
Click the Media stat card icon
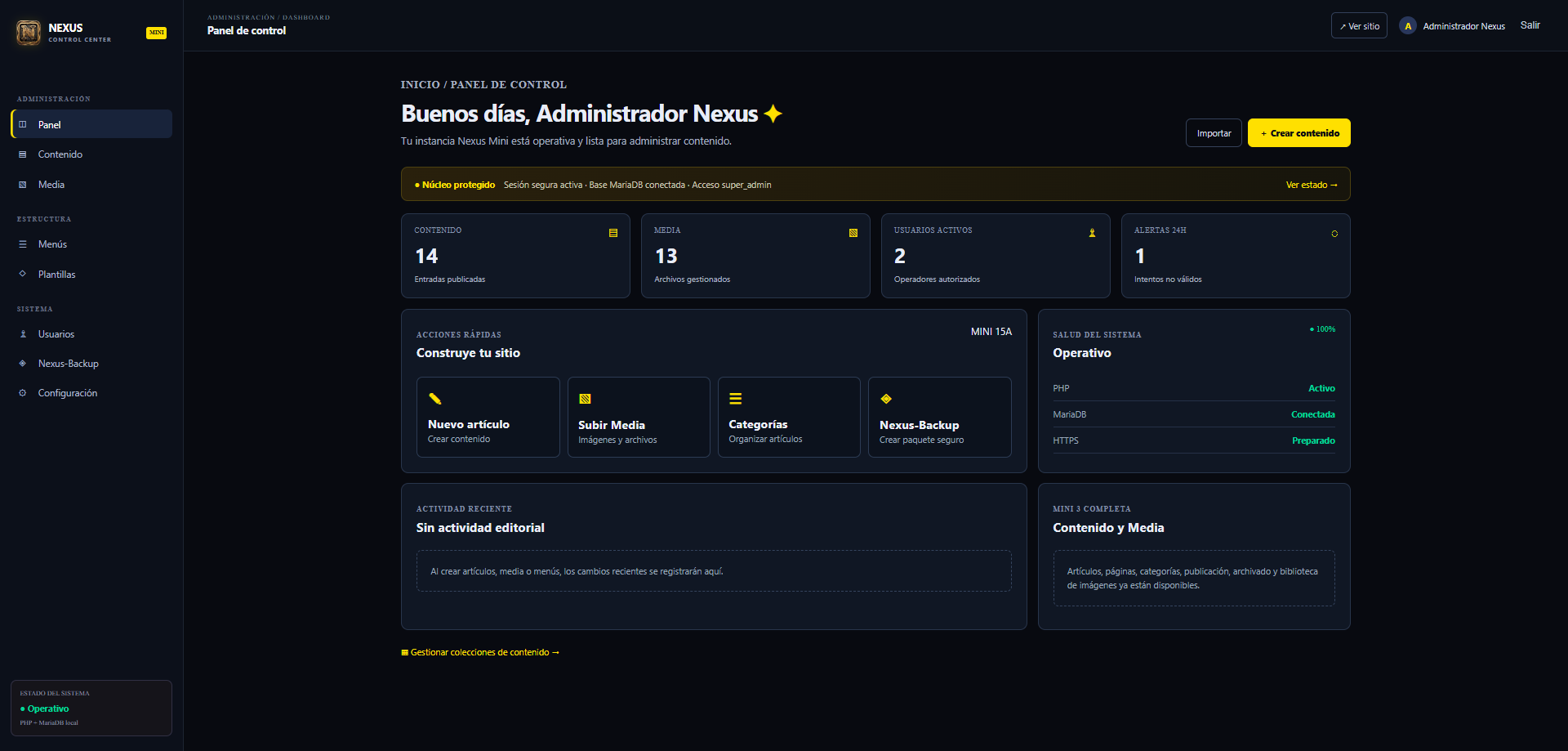pyautogui.click(x=853, y=233)
